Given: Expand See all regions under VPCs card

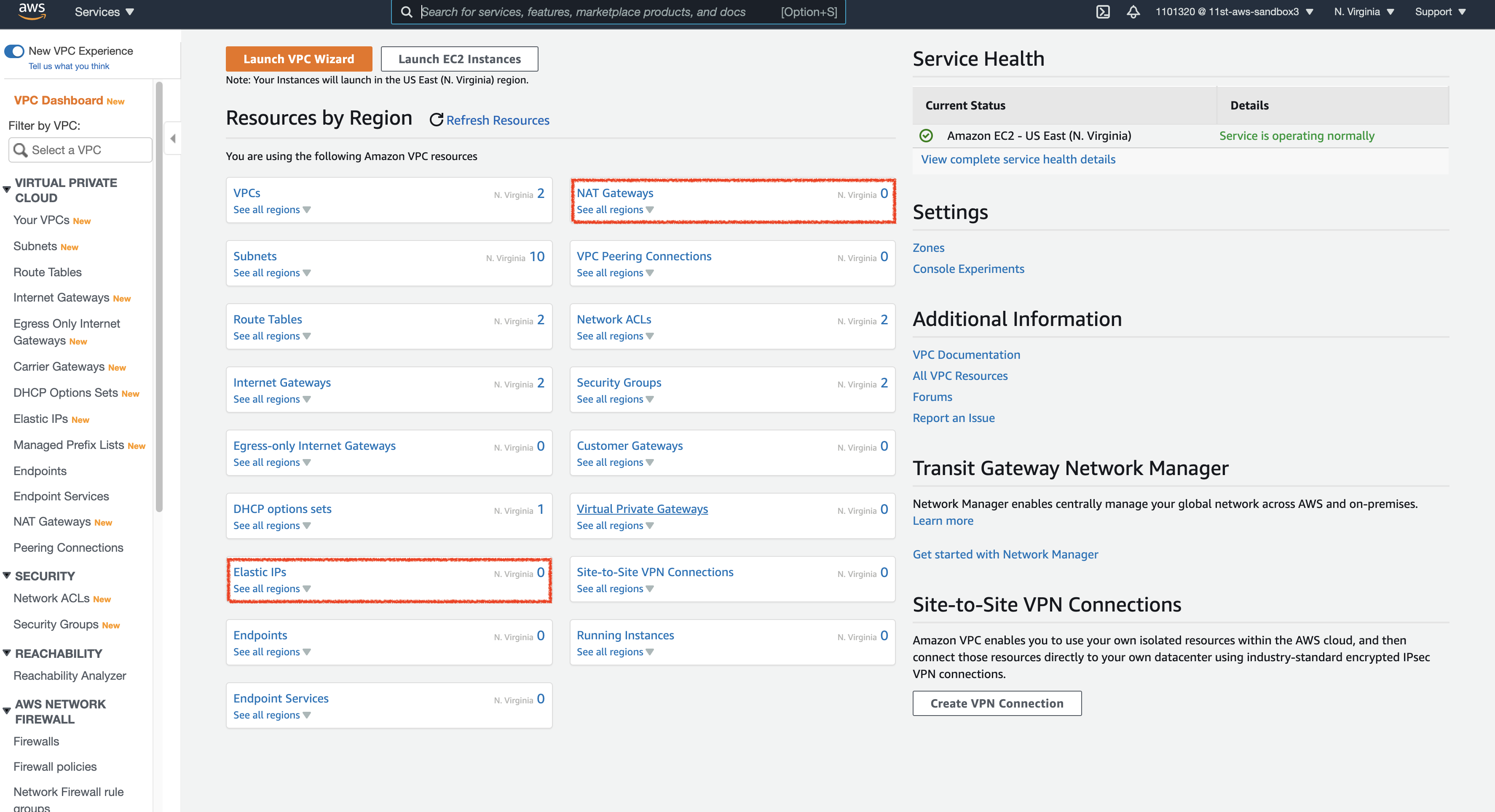Looking at the screenshot, I should 272,209.
